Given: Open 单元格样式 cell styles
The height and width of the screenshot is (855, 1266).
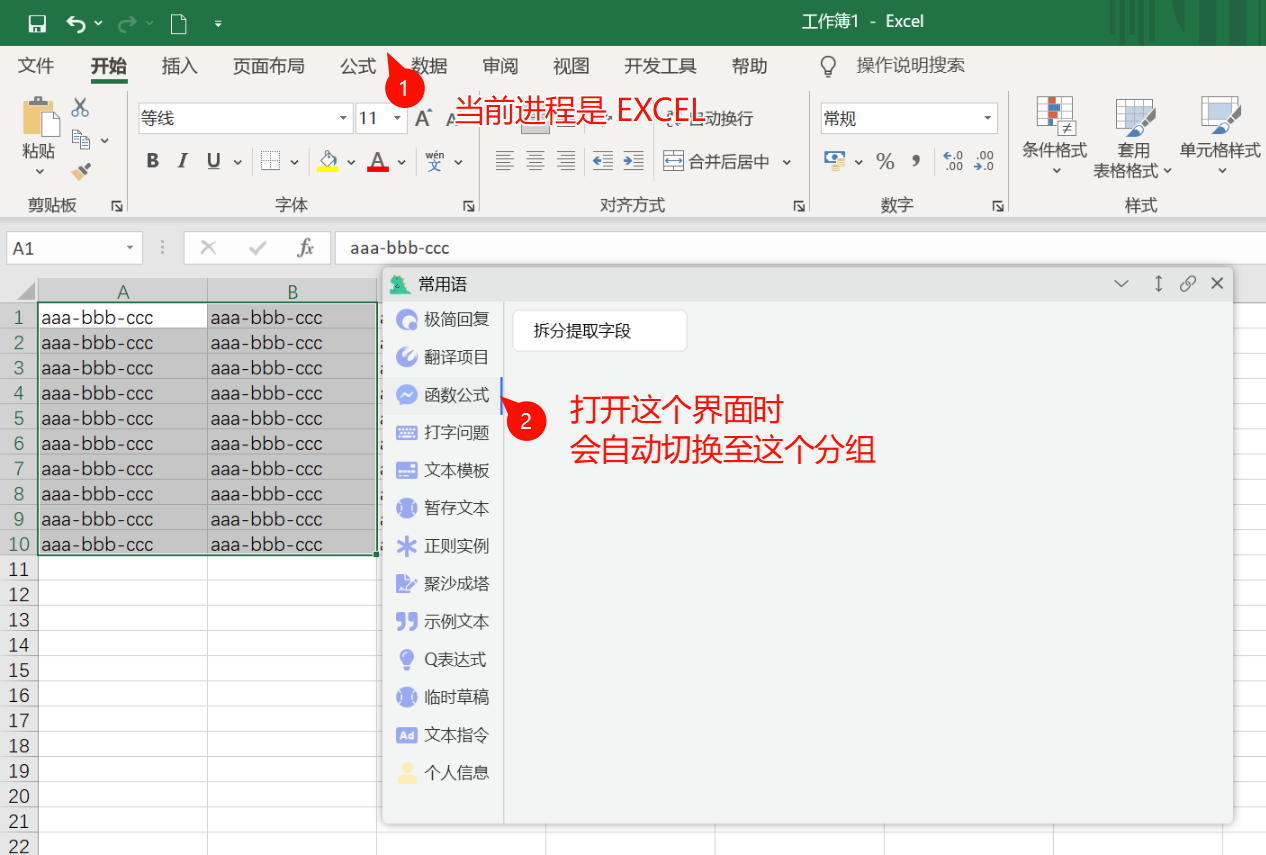Looking at the screenshot, I should [x=1220, y=137].
